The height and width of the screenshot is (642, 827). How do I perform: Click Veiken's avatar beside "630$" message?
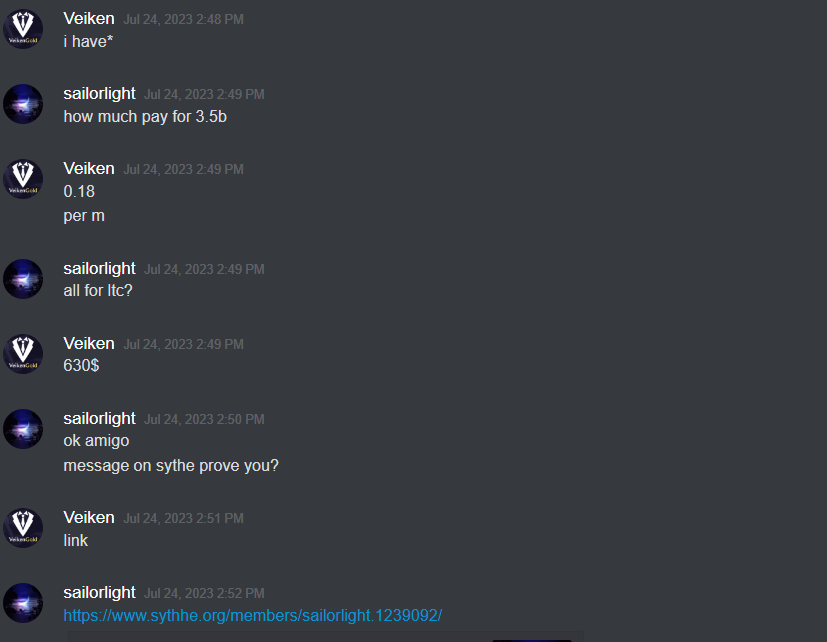[x=23, y=354]
